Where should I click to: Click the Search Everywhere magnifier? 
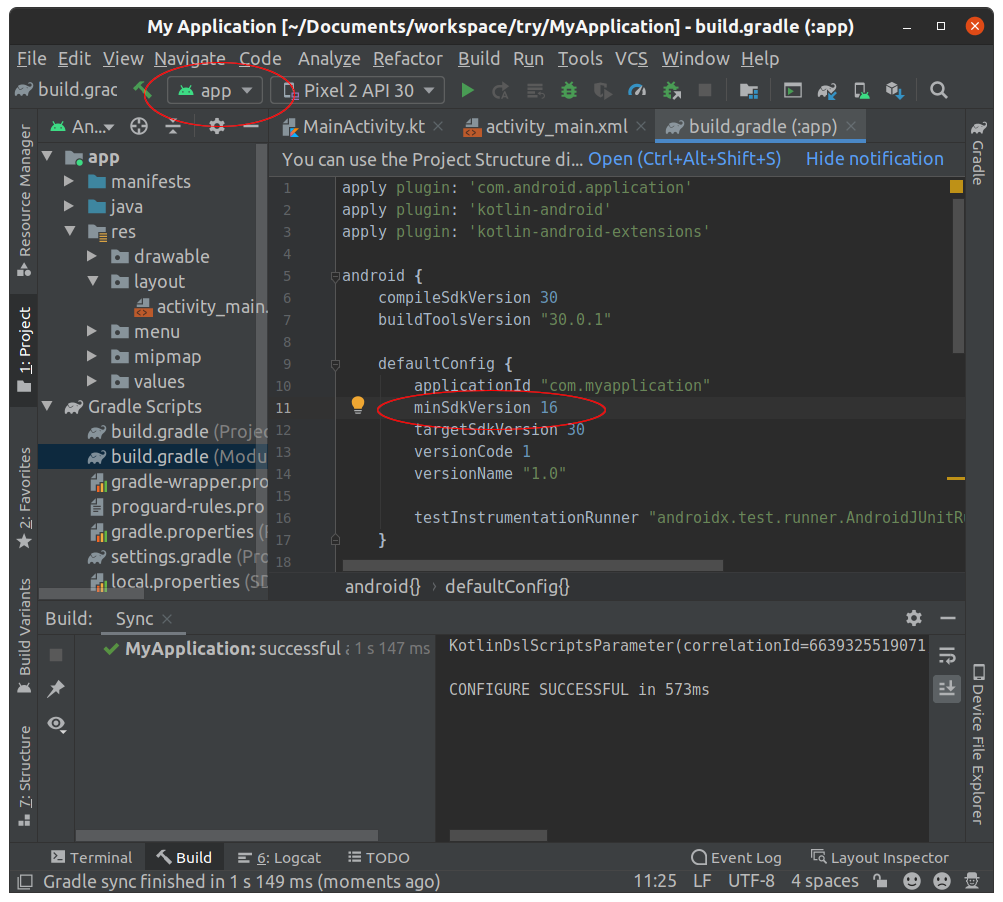[938, 90]
